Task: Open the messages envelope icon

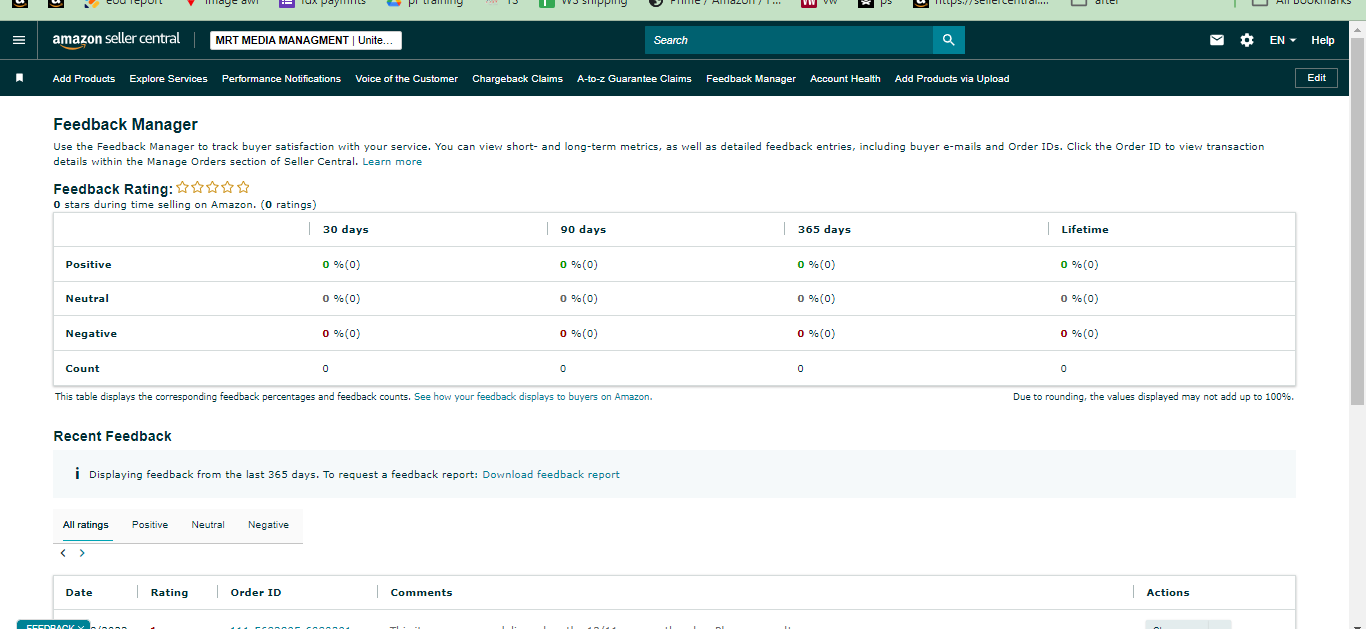Action: click(1217, 40)
